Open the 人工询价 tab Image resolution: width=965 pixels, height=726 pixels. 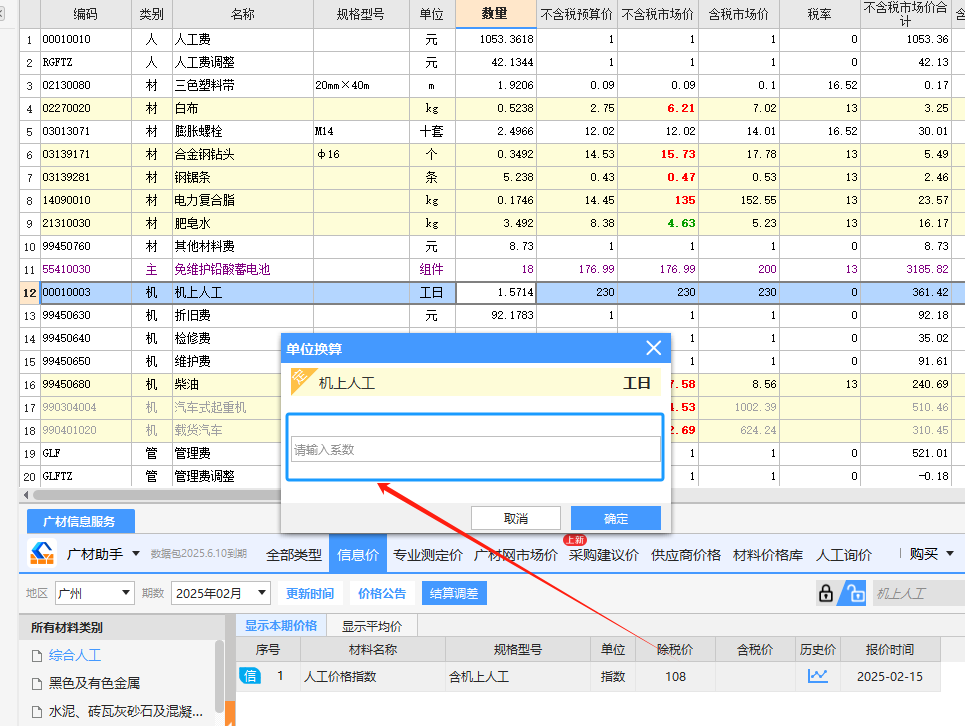coord(844,555)
